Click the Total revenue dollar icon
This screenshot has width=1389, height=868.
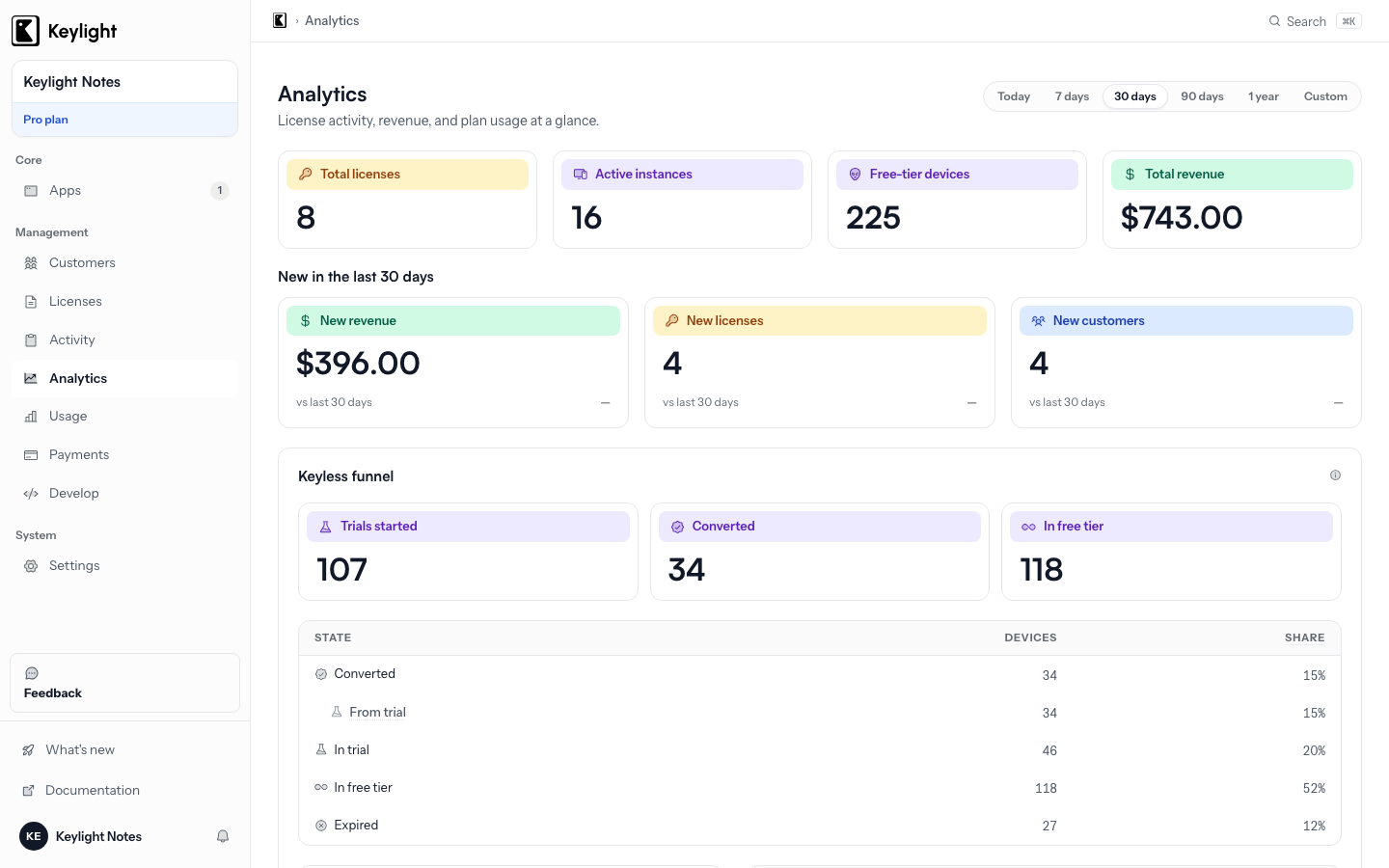coord(1130,175)
